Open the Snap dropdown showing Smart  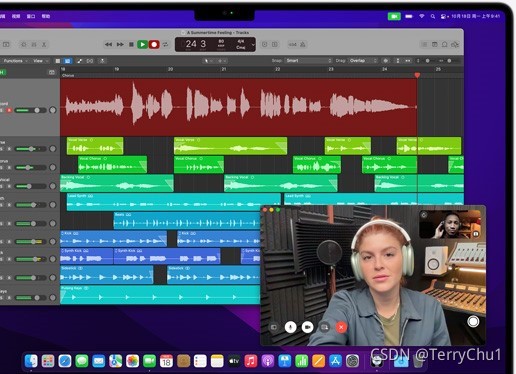pos(308,61)
